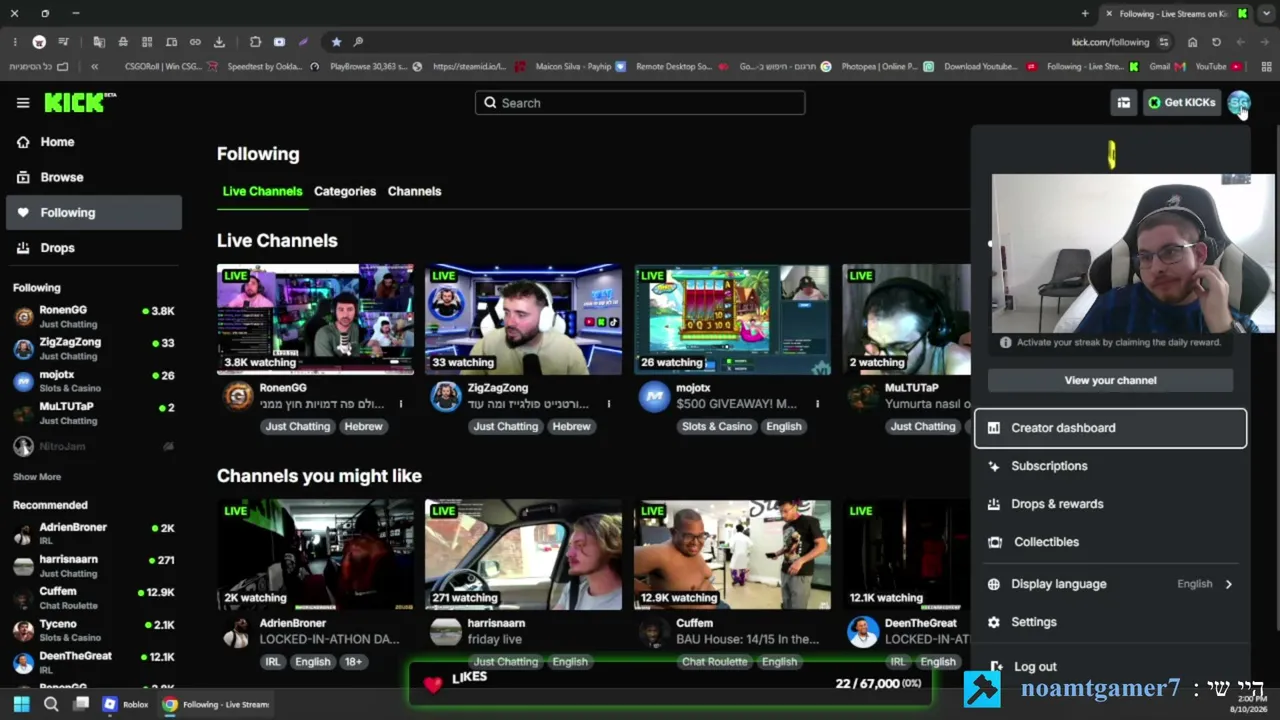Open harrisnaarn stream thumbnail

[523, 555]
